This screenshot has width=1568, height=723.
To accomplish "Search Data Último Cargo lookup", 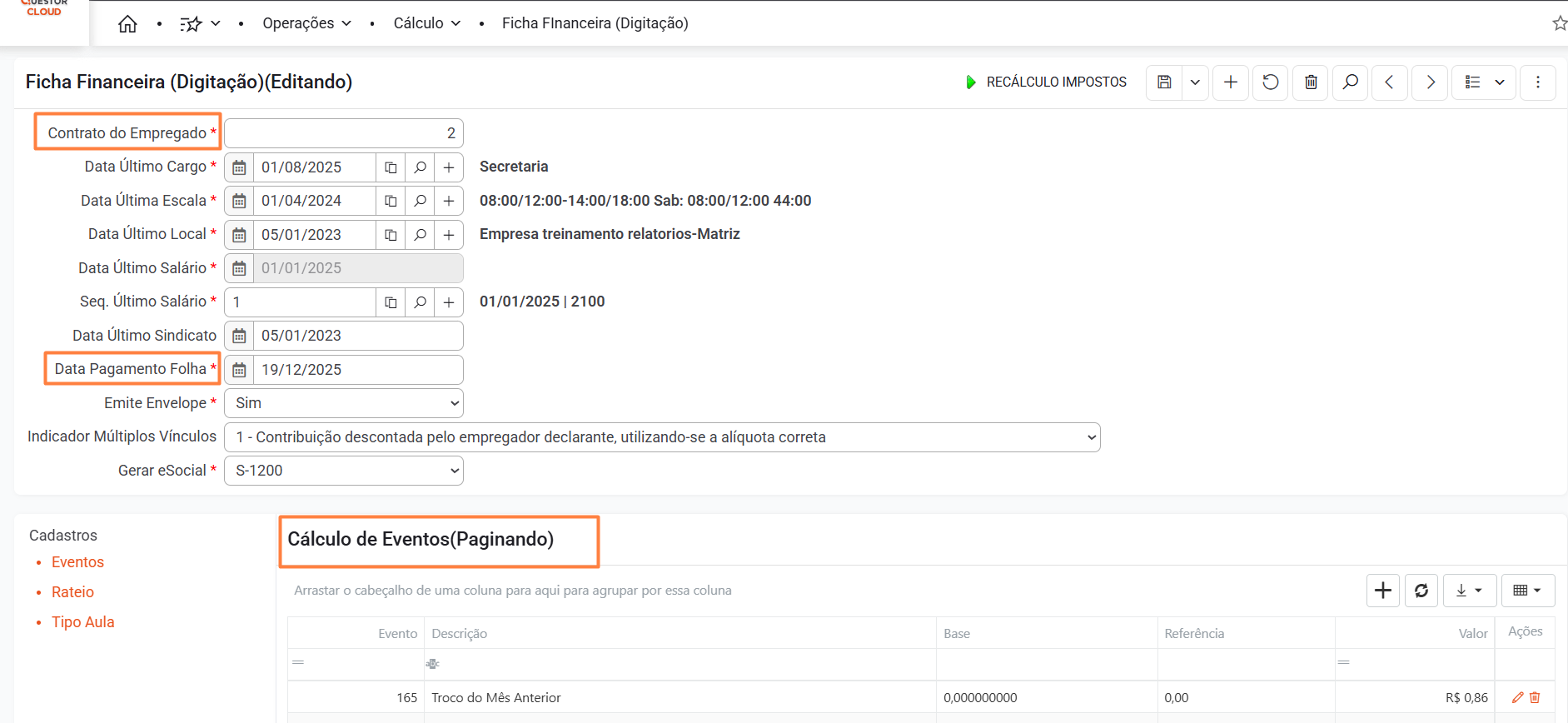I will (x=420, y=167).
